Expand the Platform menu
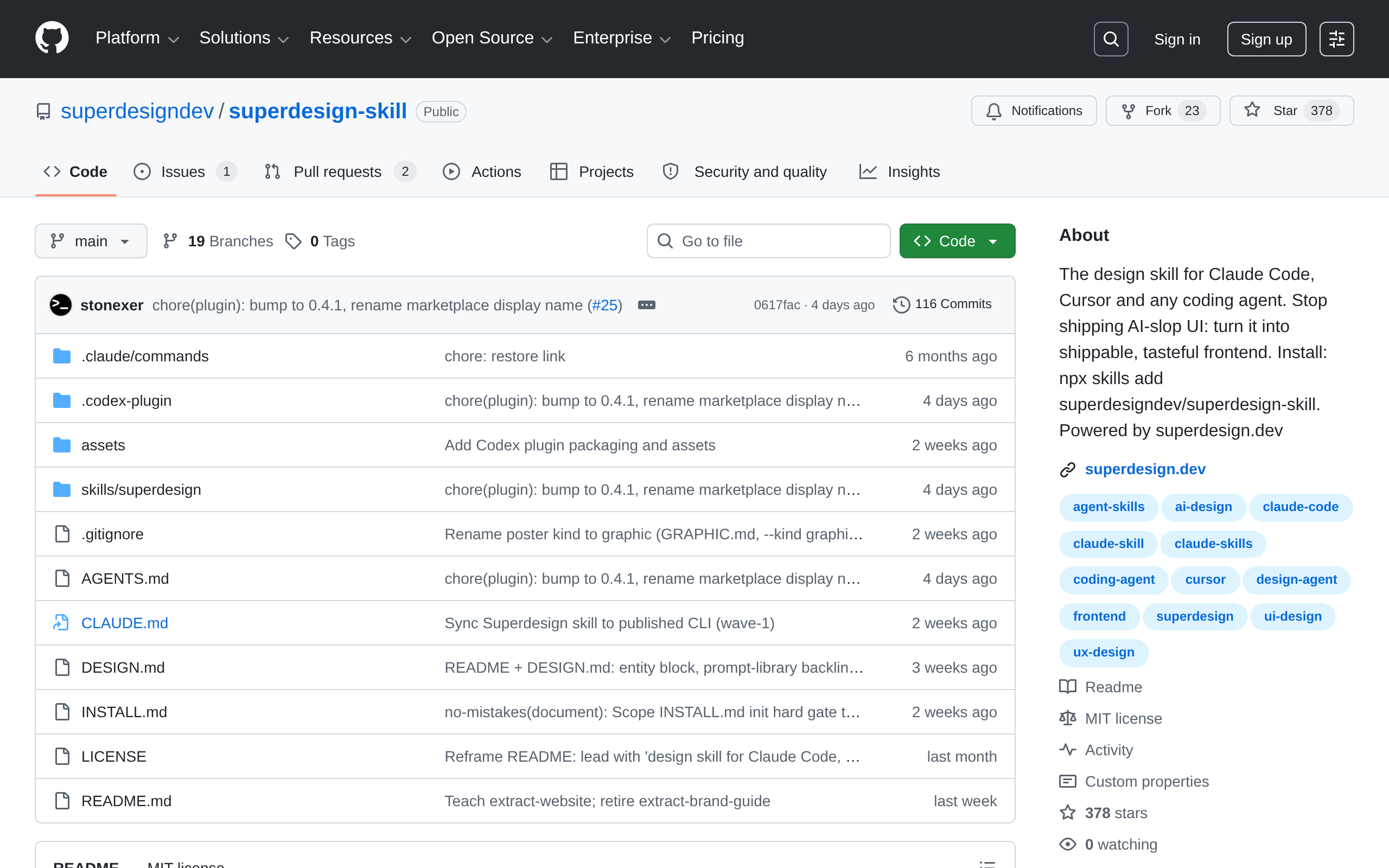Screen dimensions: 1389x868 tap(137, 38)
